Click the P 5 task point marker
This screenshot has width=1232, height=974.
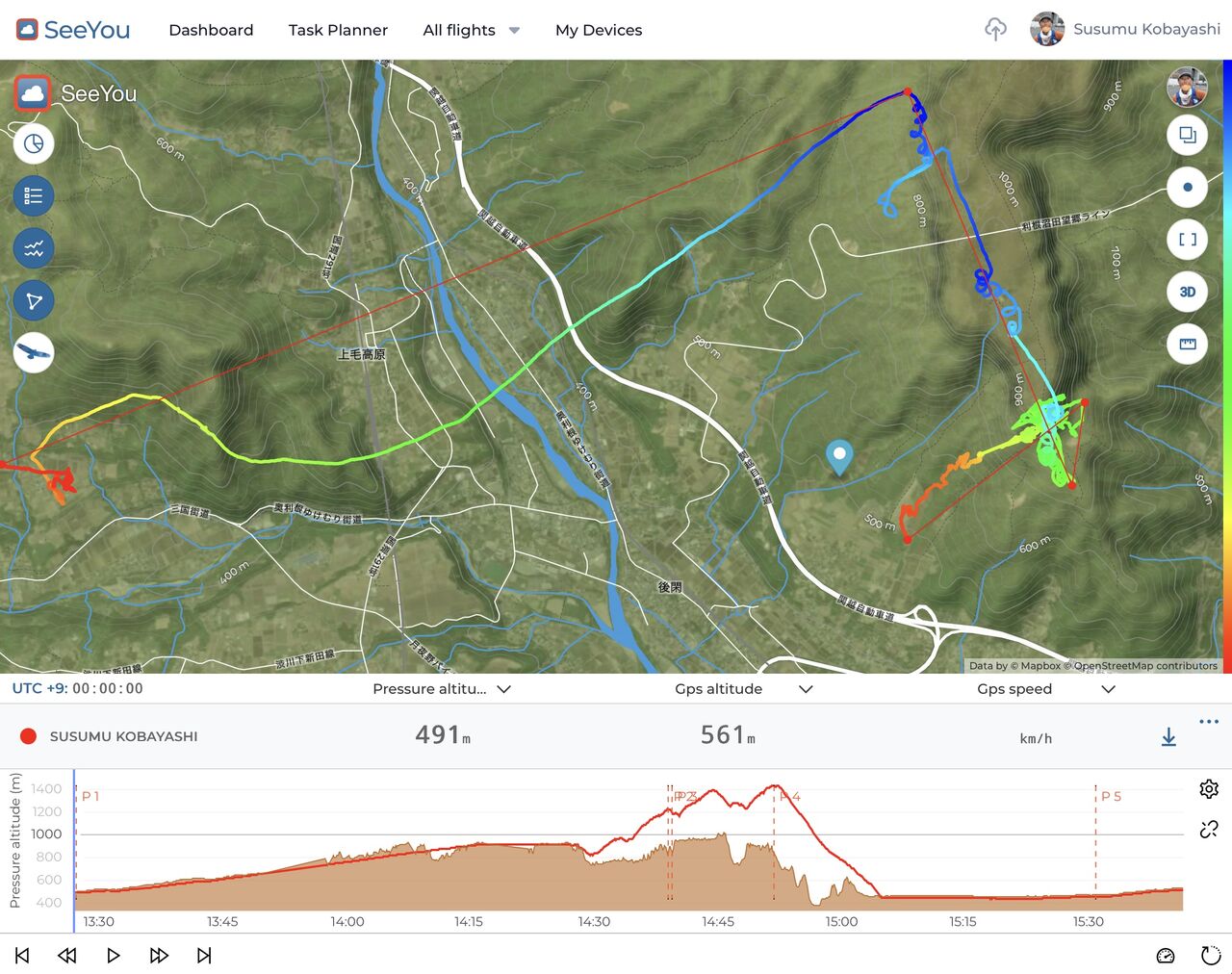point(1111,796)
